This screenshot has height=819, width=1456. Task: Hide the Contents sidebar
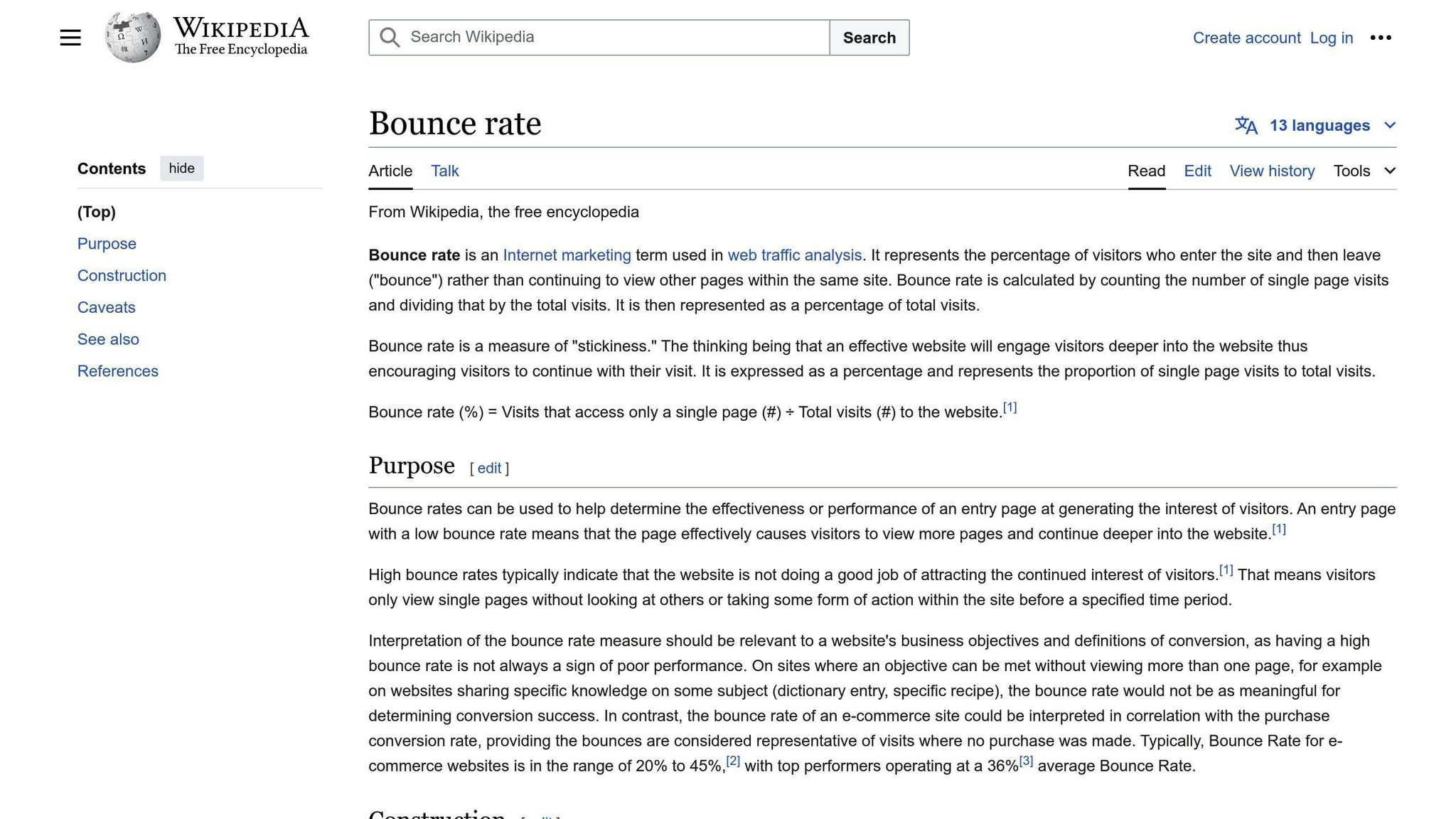click(181, 168)
